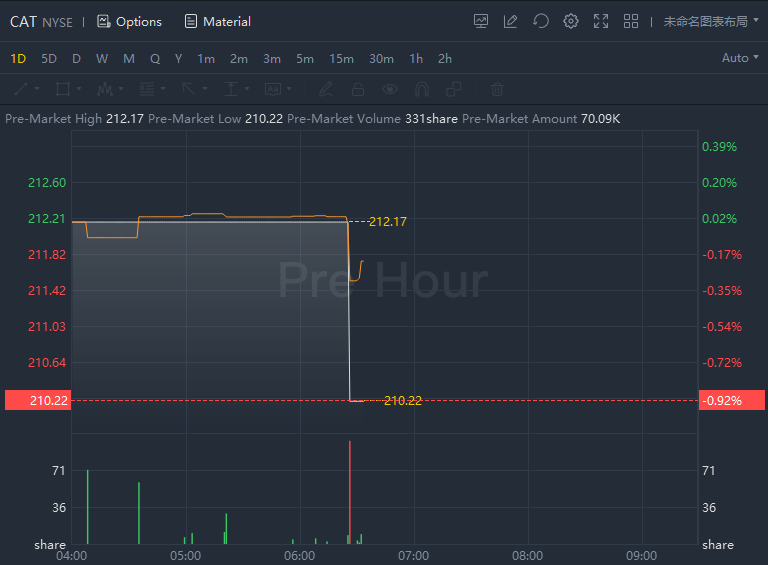Expand the Auto scale dropdown
This screenshot has width=768, height=565.
(740, 58)
